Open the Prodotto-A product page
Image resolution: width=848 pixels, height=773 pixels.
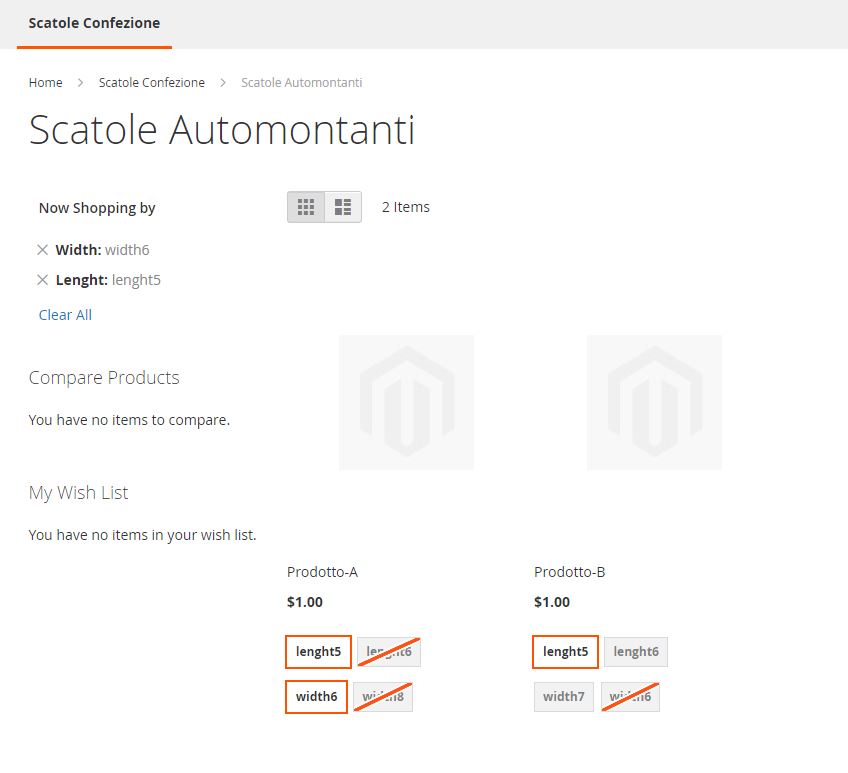coord(322,571)
